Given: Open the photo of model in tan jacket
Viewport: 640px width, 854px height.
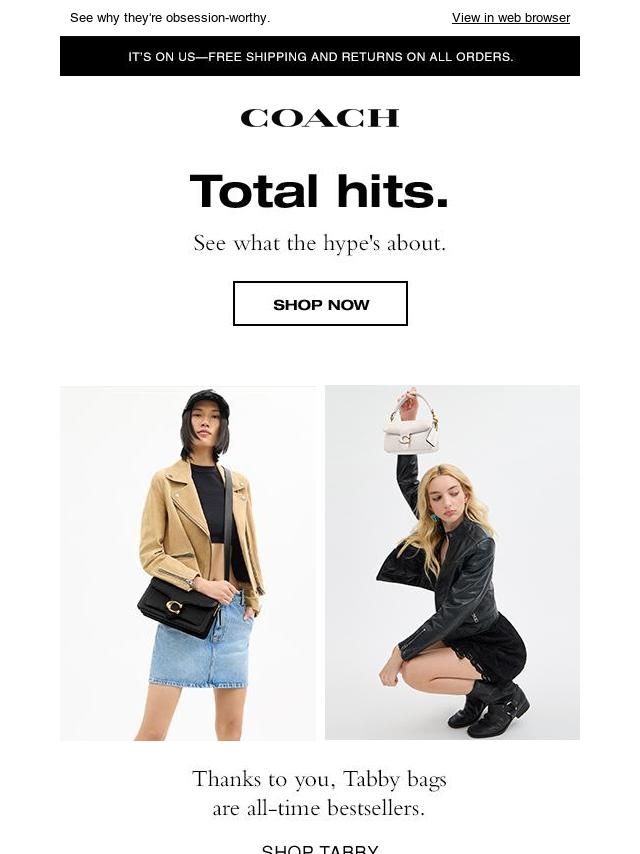Looking at the screenshot, I should pyautogui.click(x=188, y=563).
